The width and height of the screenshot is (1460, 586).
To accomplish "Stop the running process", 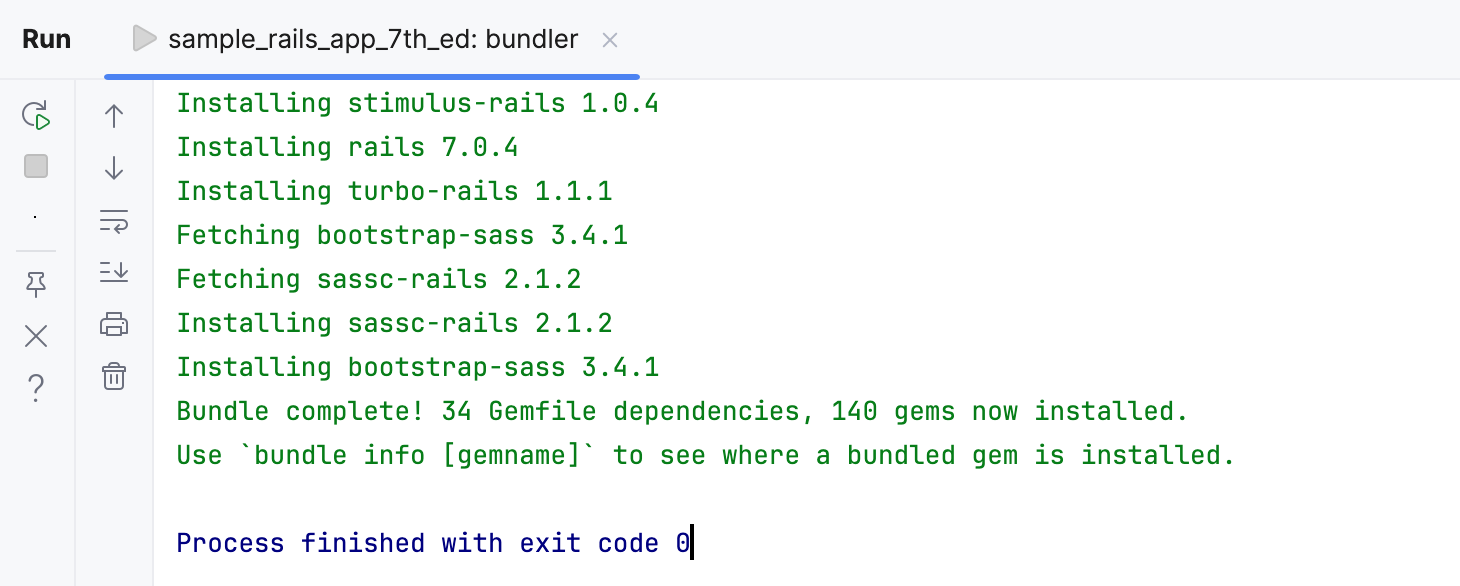I will tap(36, 166).
